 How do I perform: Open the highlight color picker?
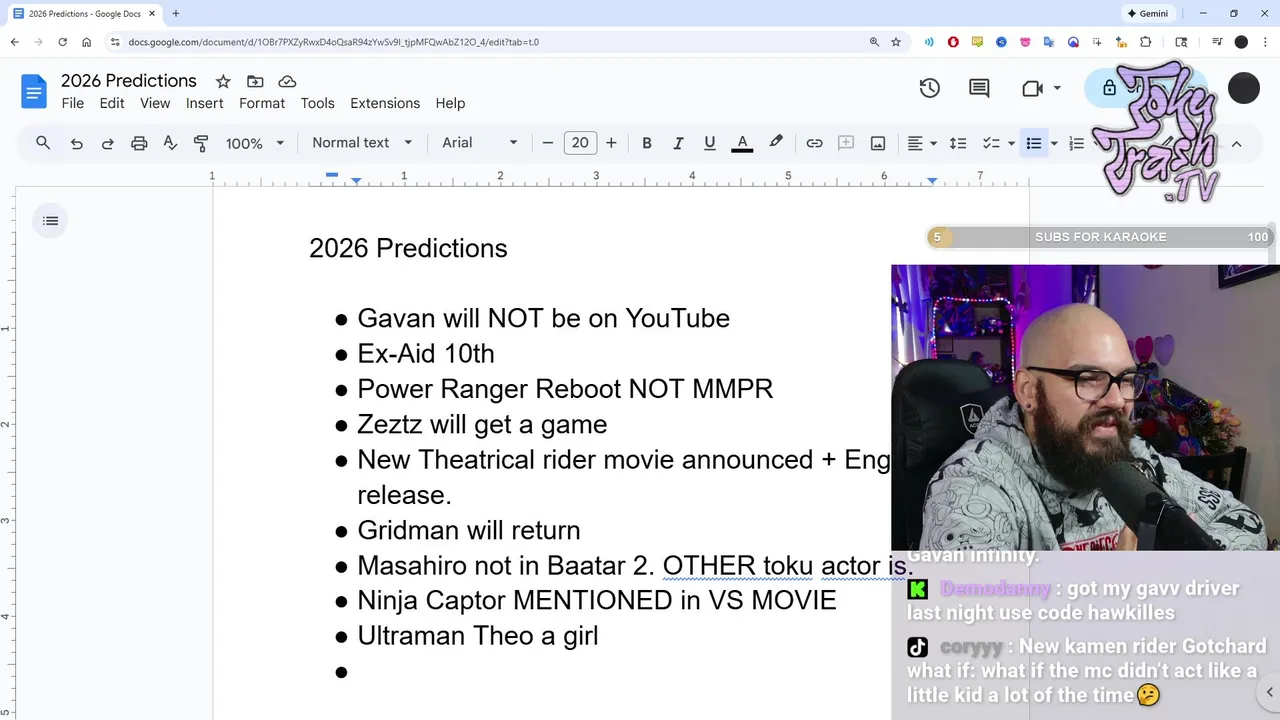pyautogui.click(x=775, y=143)
